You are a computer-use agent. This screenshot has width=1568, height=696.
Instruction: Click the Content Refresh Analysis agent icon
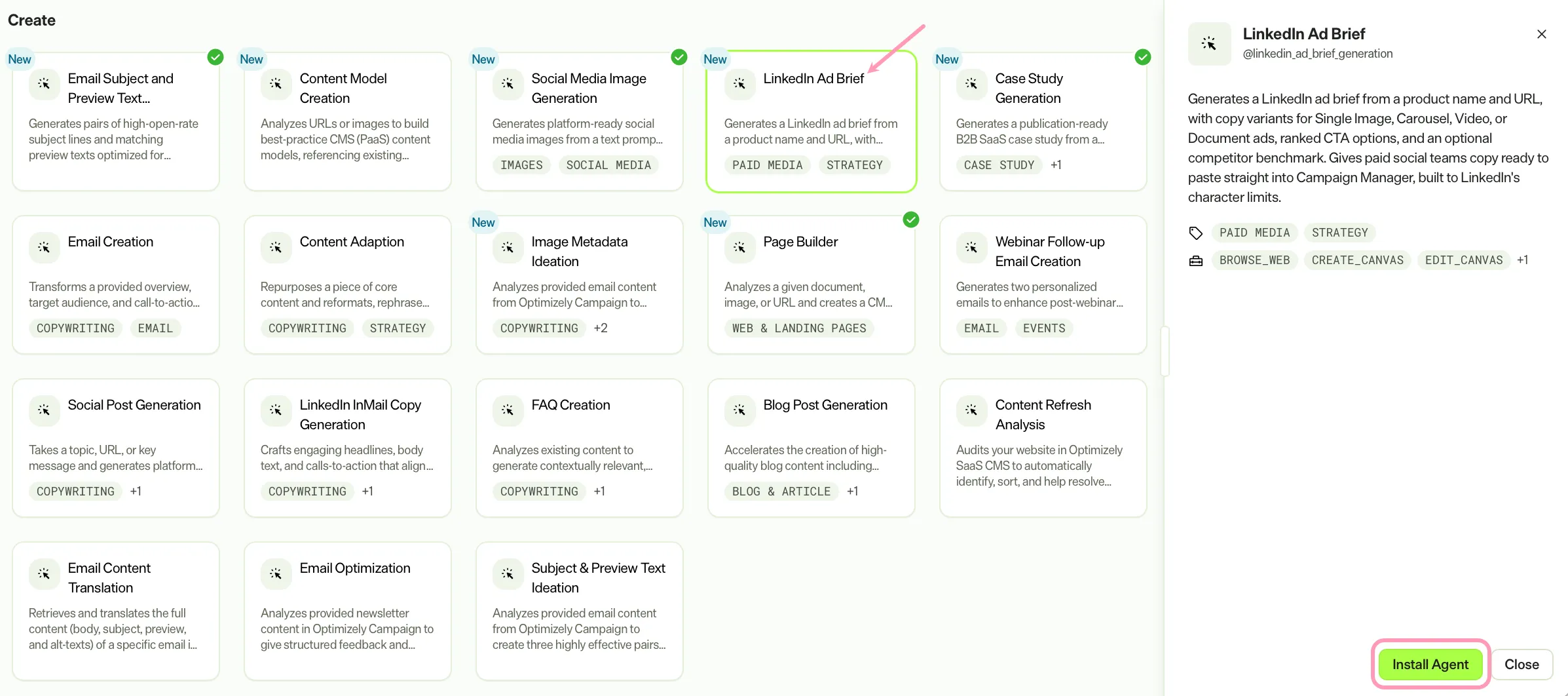pyautogui.click(x=971, y=410)
